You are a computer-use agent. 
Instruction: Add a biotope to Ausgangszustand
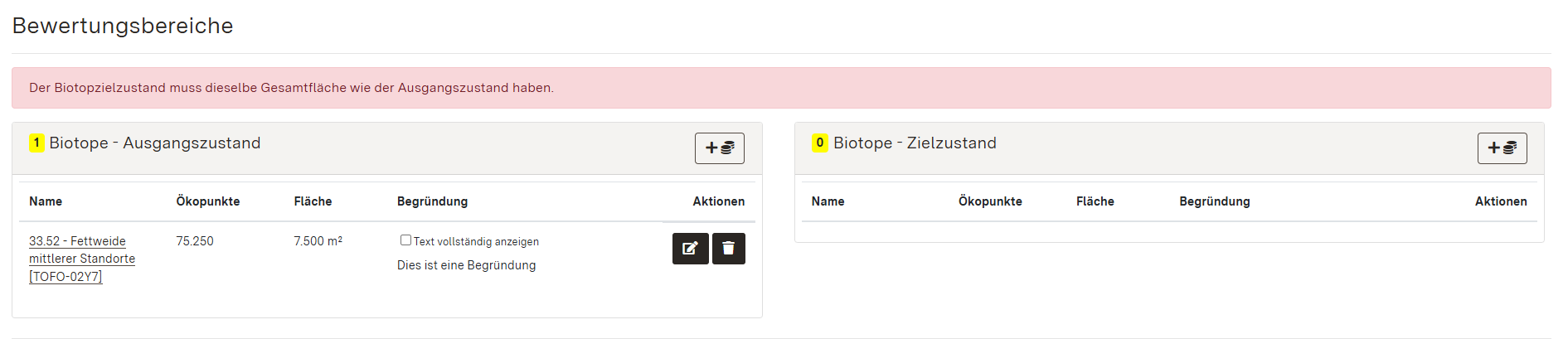coord(719,148)
